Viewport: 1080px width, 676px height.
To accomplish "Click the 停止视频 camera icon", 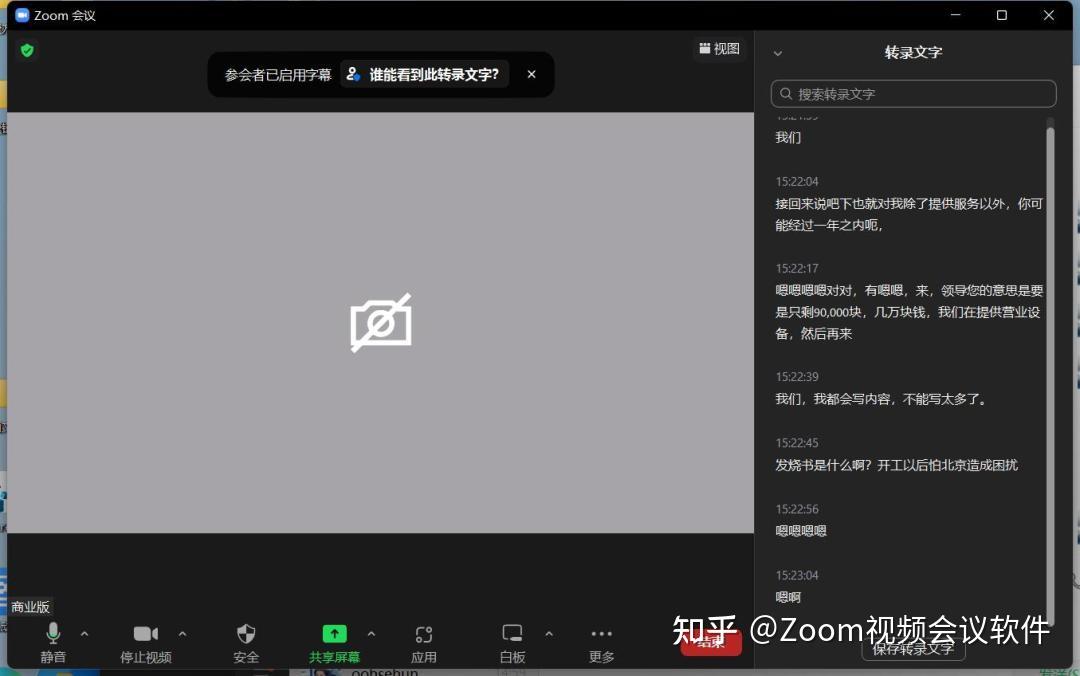I will (145, 633).
